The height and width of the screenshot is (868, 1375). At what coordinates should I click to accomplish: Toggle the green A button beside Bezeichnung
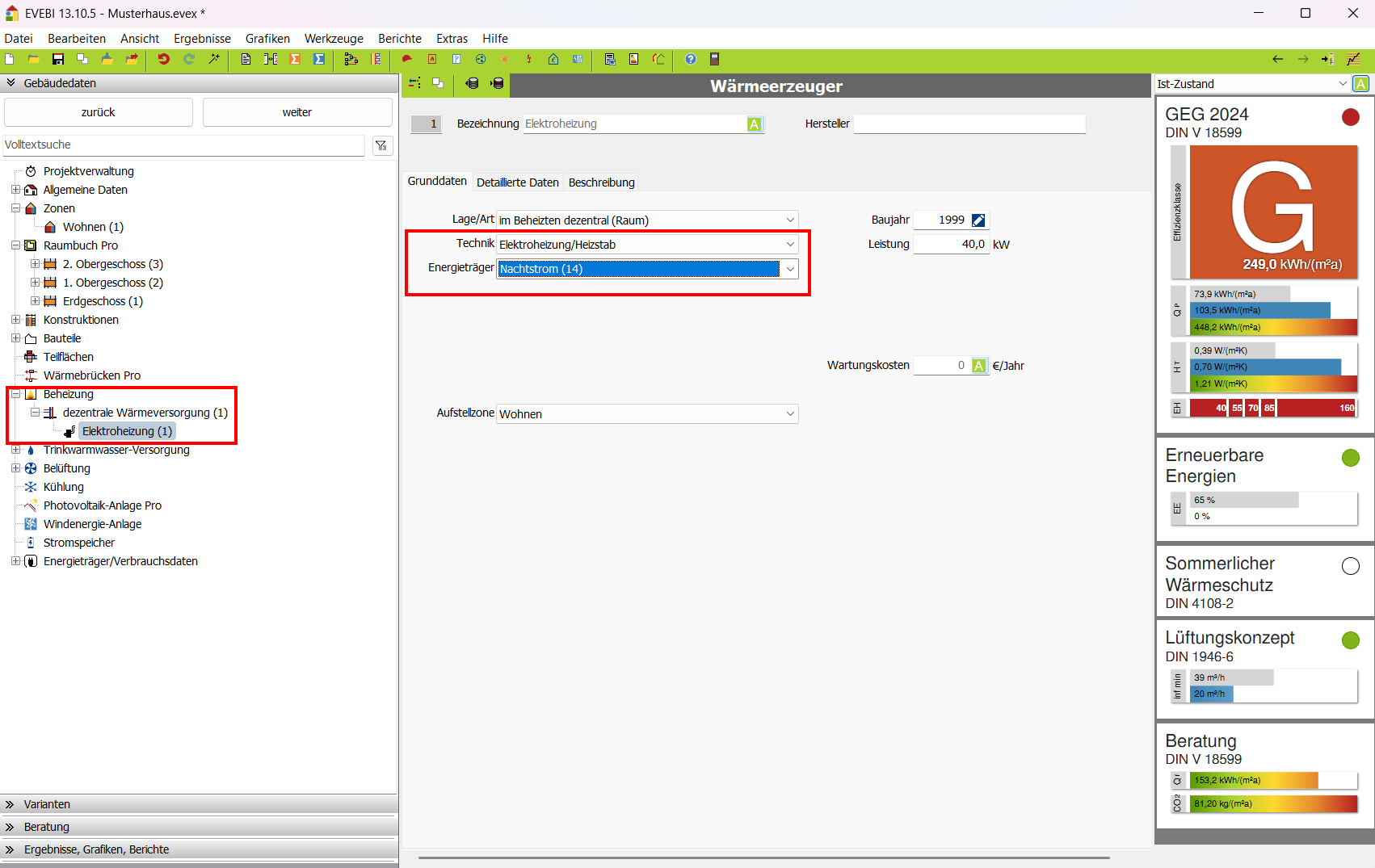(x=754, y=124)
